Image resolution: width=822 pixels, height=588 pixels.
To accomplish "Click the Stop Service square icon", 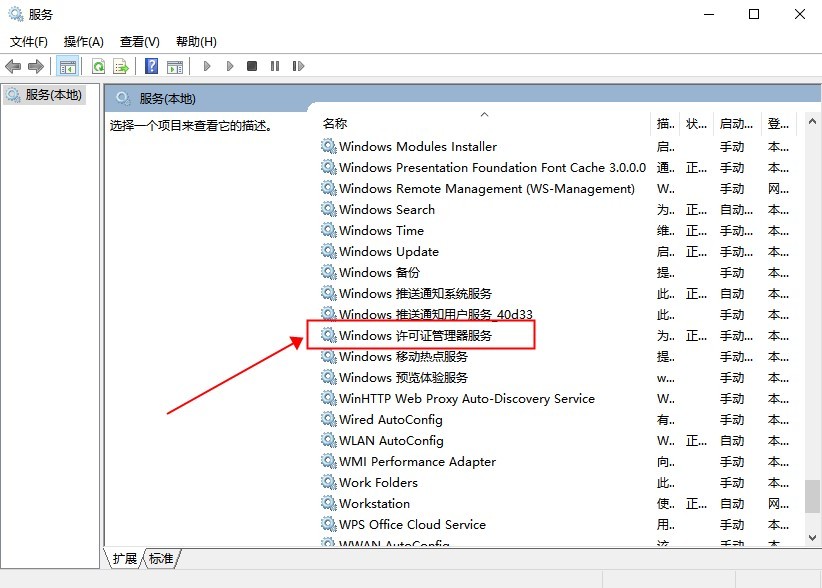I will 252,66.
